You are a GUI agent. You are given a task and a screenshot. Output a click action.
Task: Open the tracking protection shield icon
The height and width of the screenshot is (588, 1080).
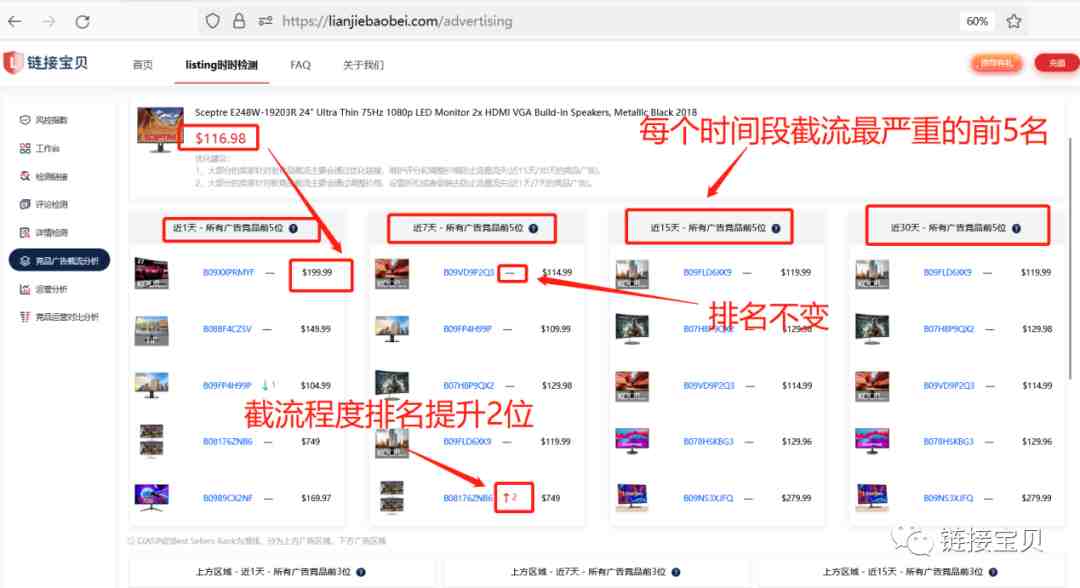point(213,21)
